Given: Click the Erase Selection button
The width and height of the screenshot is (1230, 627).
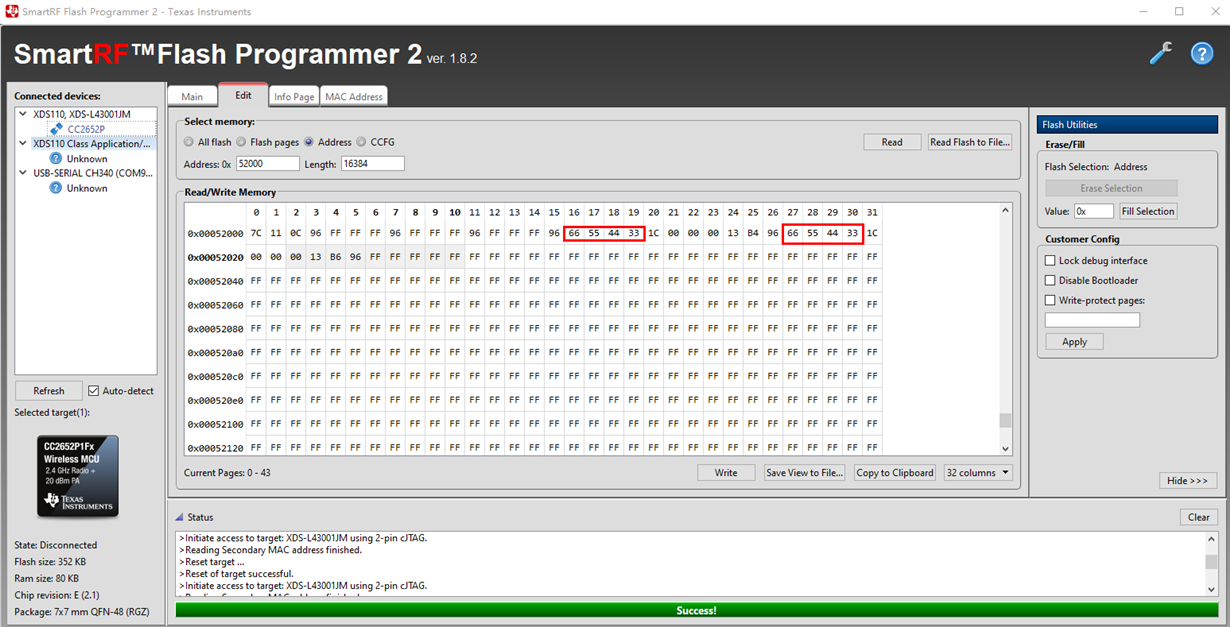Looking at the screenshot, I should [1111, 188].
